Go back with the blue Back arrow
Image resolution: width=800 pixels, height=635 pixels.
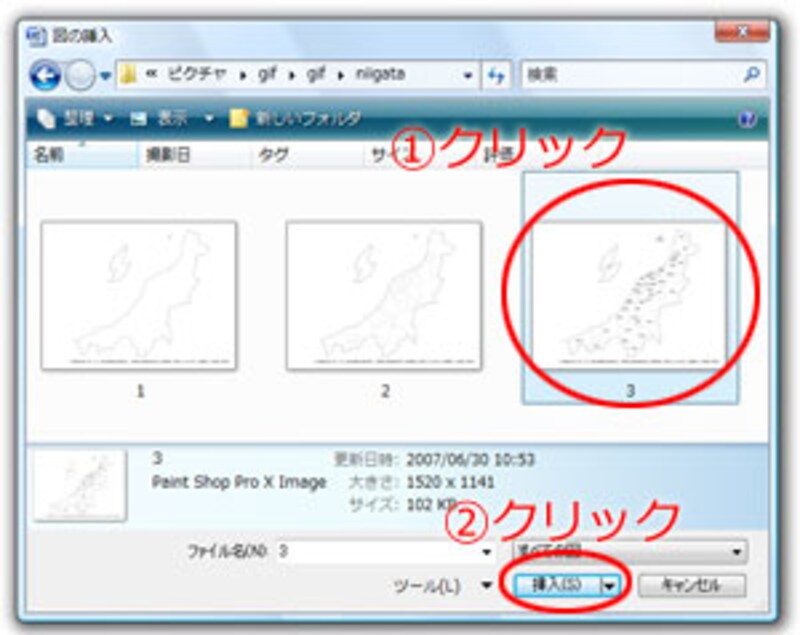45,75
